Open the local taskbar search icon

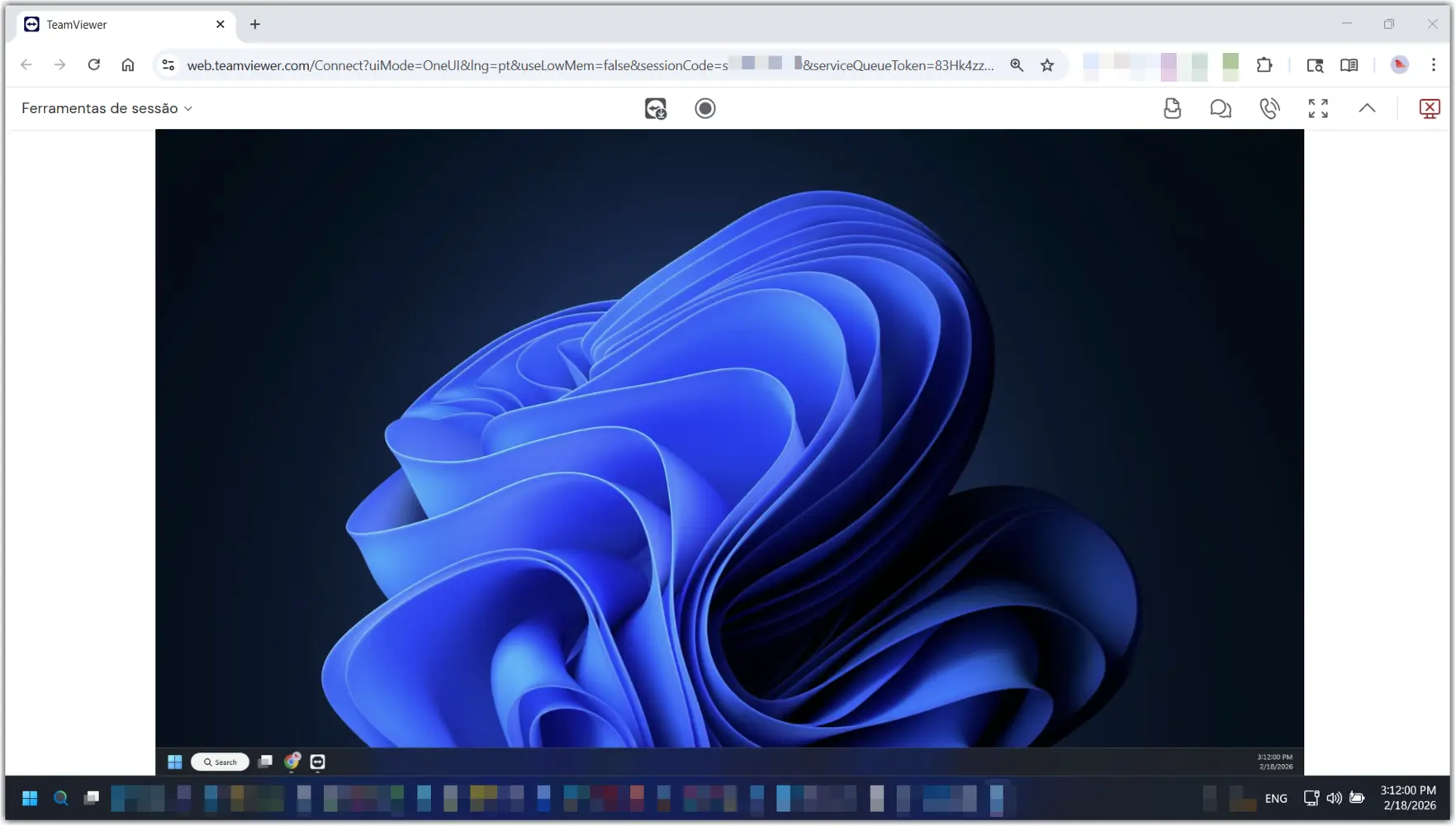61,798
